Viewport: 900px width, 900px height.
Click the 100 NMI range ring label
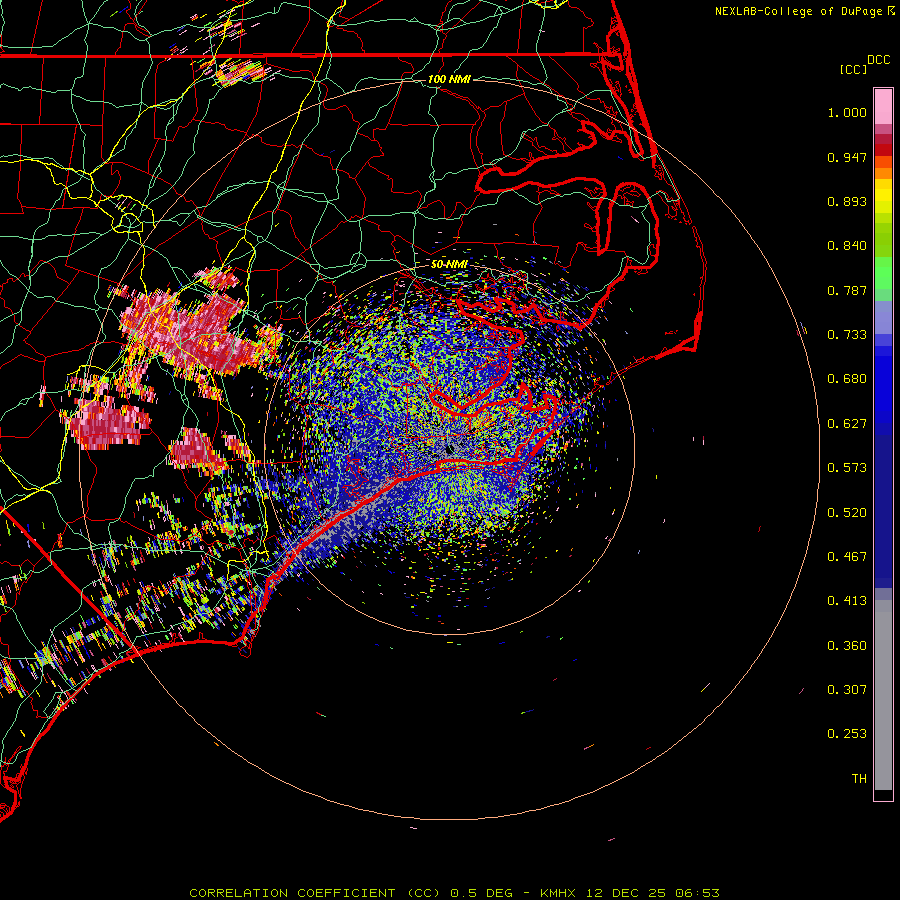click(x=449, y=79)
